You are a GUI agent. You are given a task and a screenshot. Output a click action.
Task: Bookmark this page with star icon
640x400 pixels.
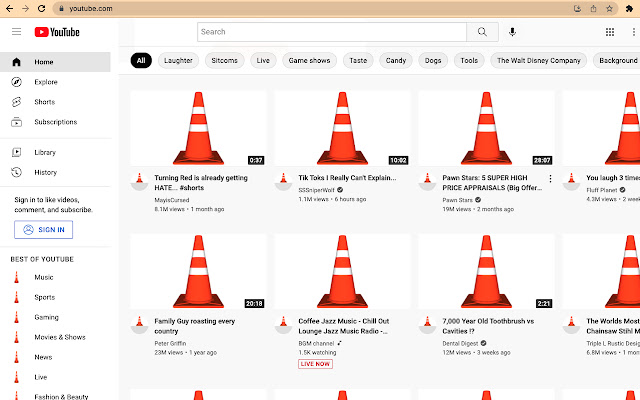[609, 9]
